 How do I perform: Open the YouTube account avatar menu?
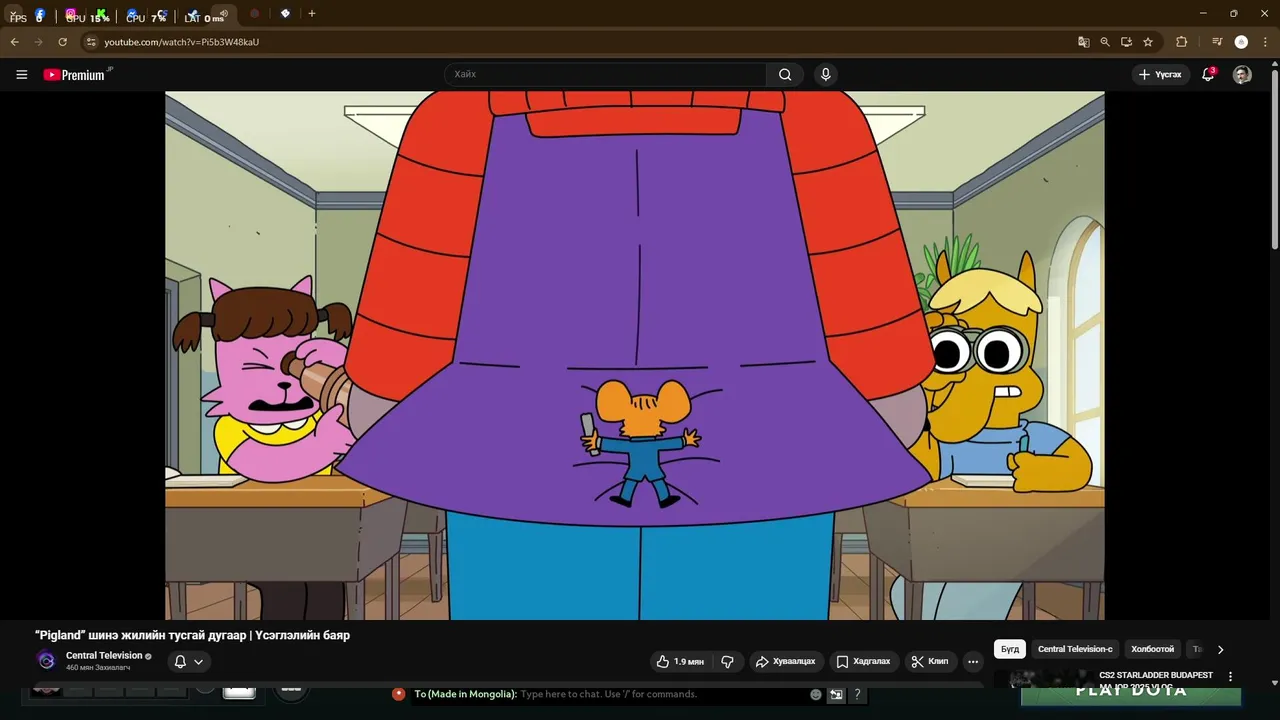click(1242, 75)
